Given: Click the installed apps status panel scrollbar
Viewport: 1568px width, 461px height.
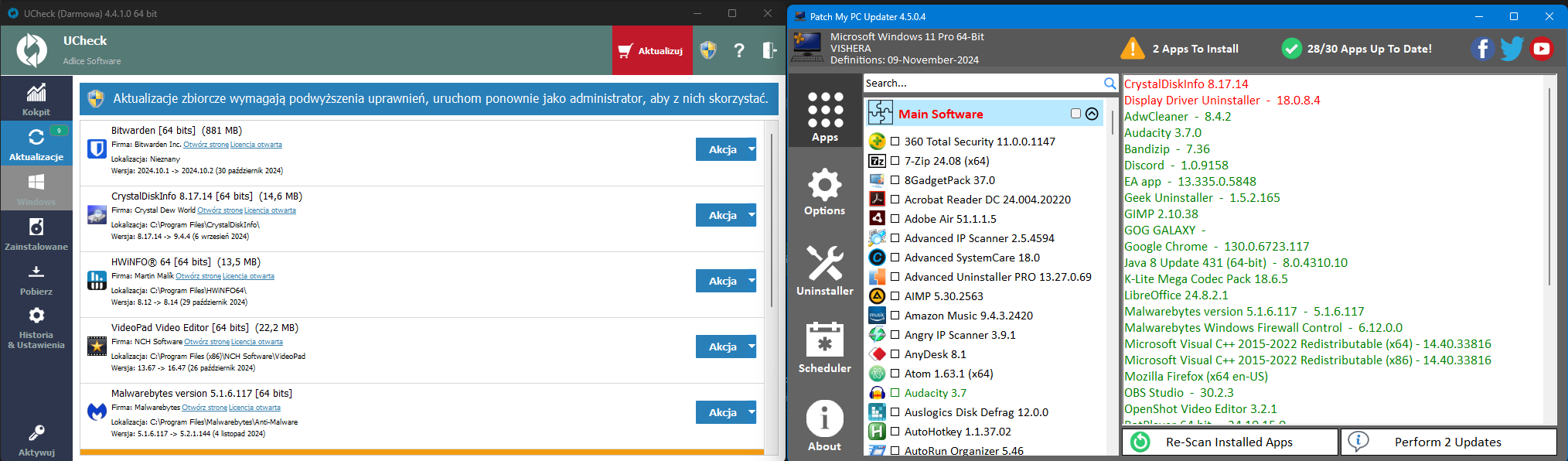Looking at the screenshot, I should 1549,186.
